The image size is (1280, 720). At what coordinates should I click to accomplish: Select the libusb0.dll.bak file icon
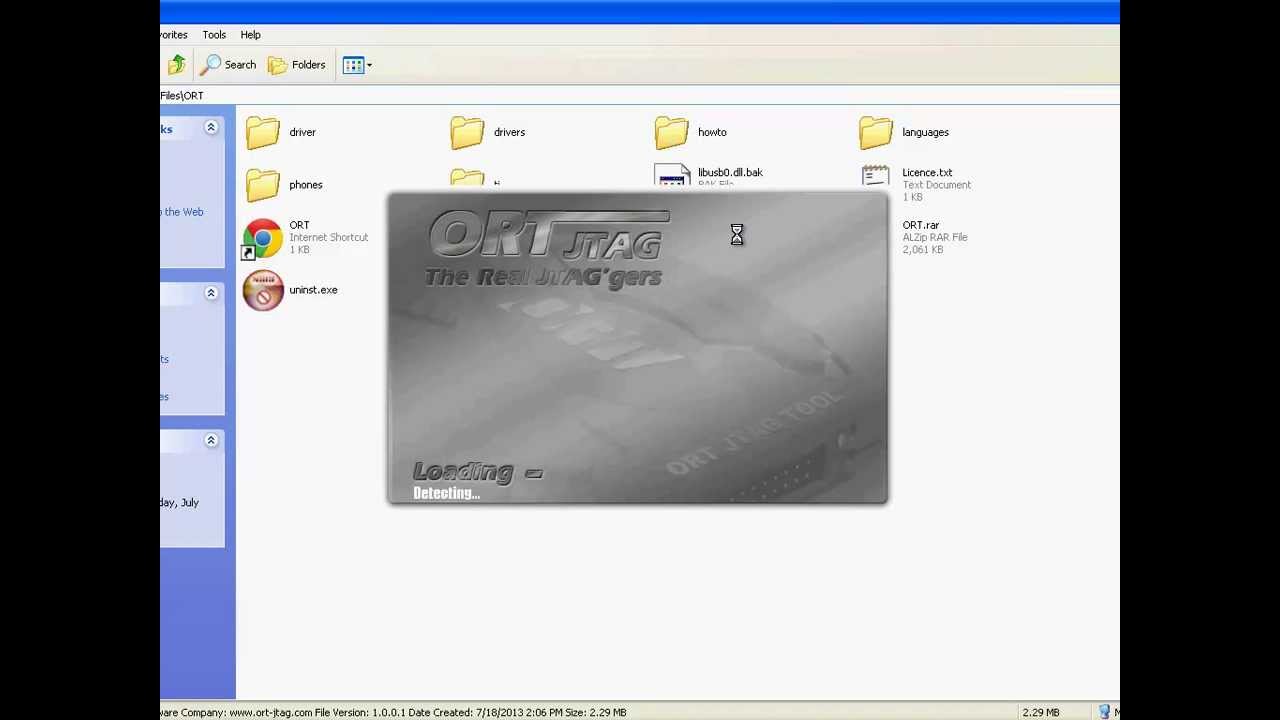pos(672,176)
